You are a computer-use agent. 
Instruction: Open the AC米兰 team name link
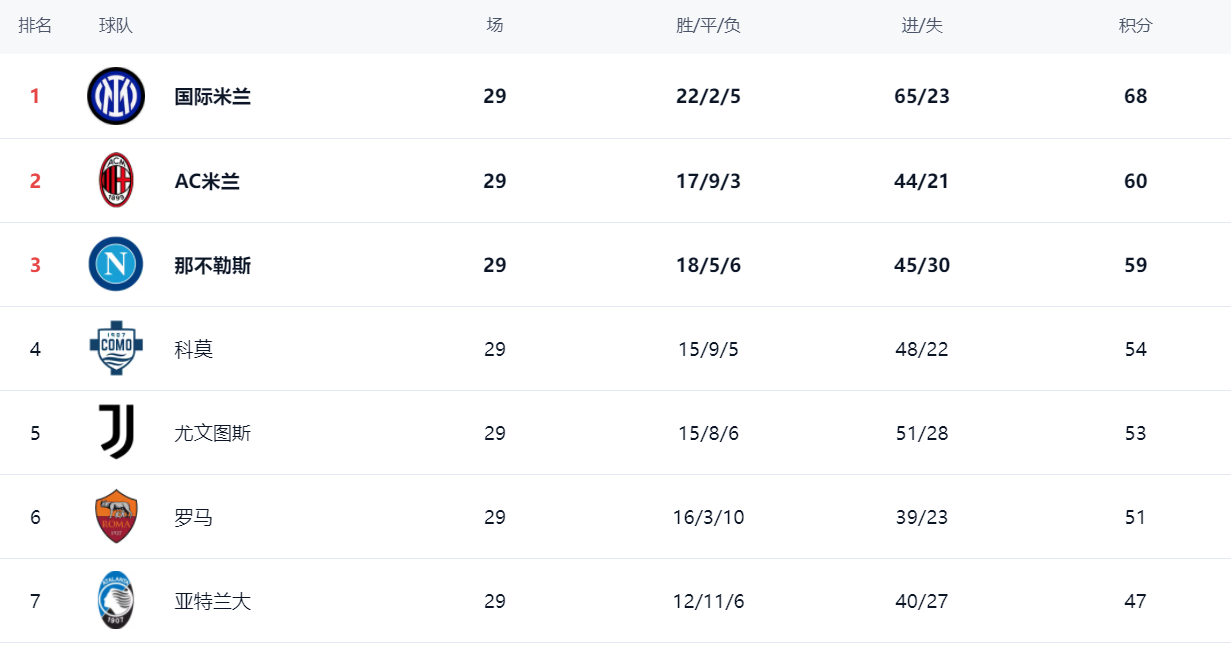coord(207,181)
